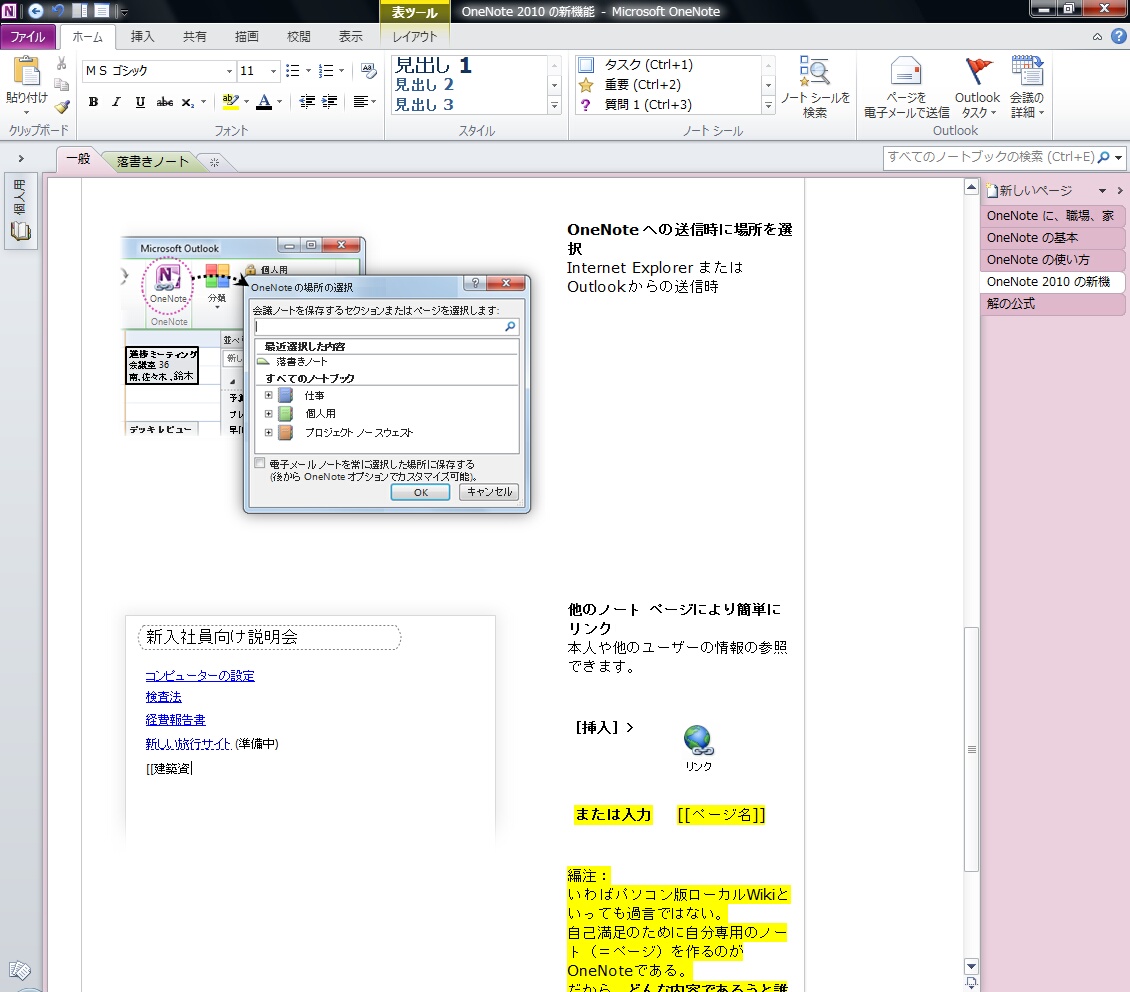Click the subscript X₂ icon

pos(187,102)
